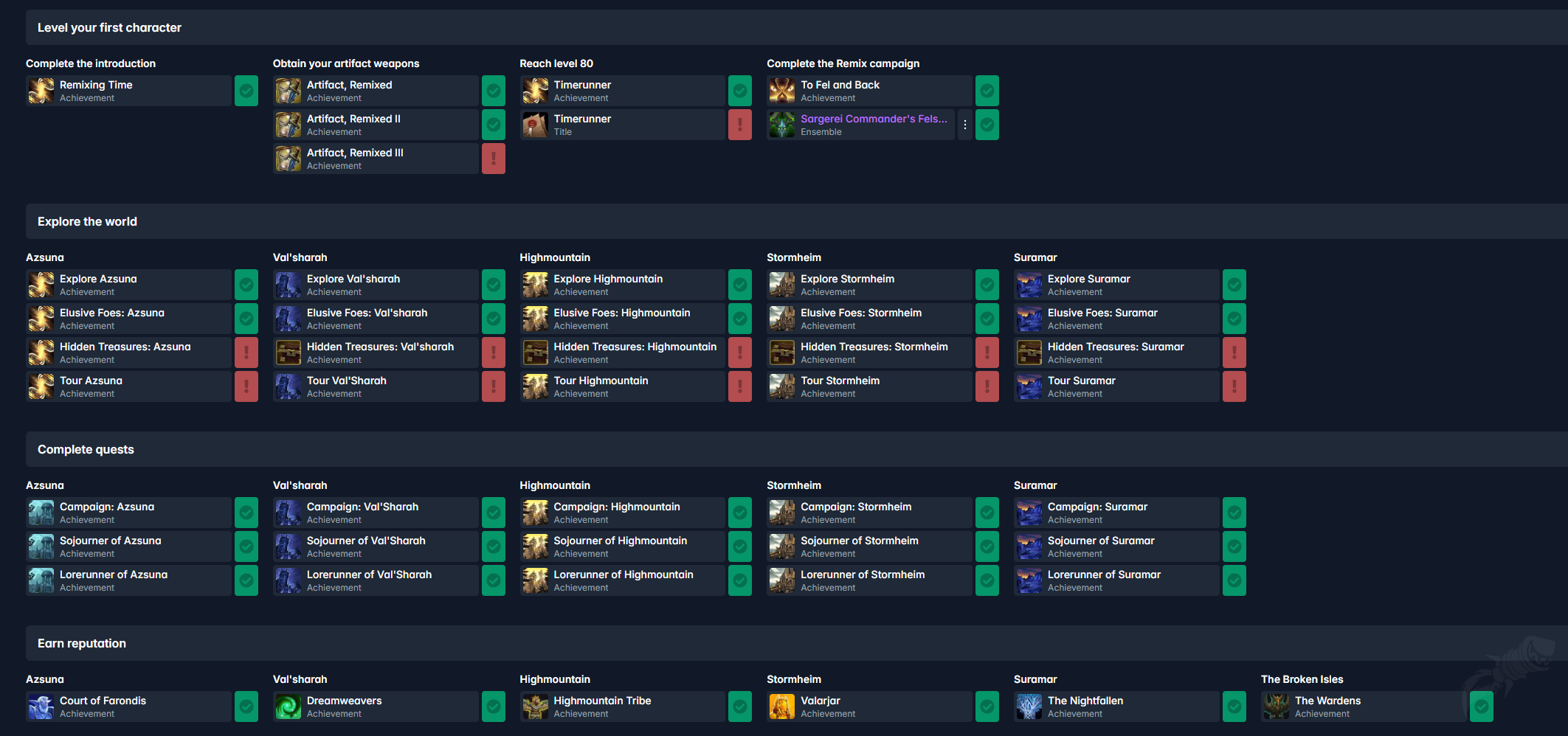
Task: Click the To Fel and Back icon
Action: (782, 91)
